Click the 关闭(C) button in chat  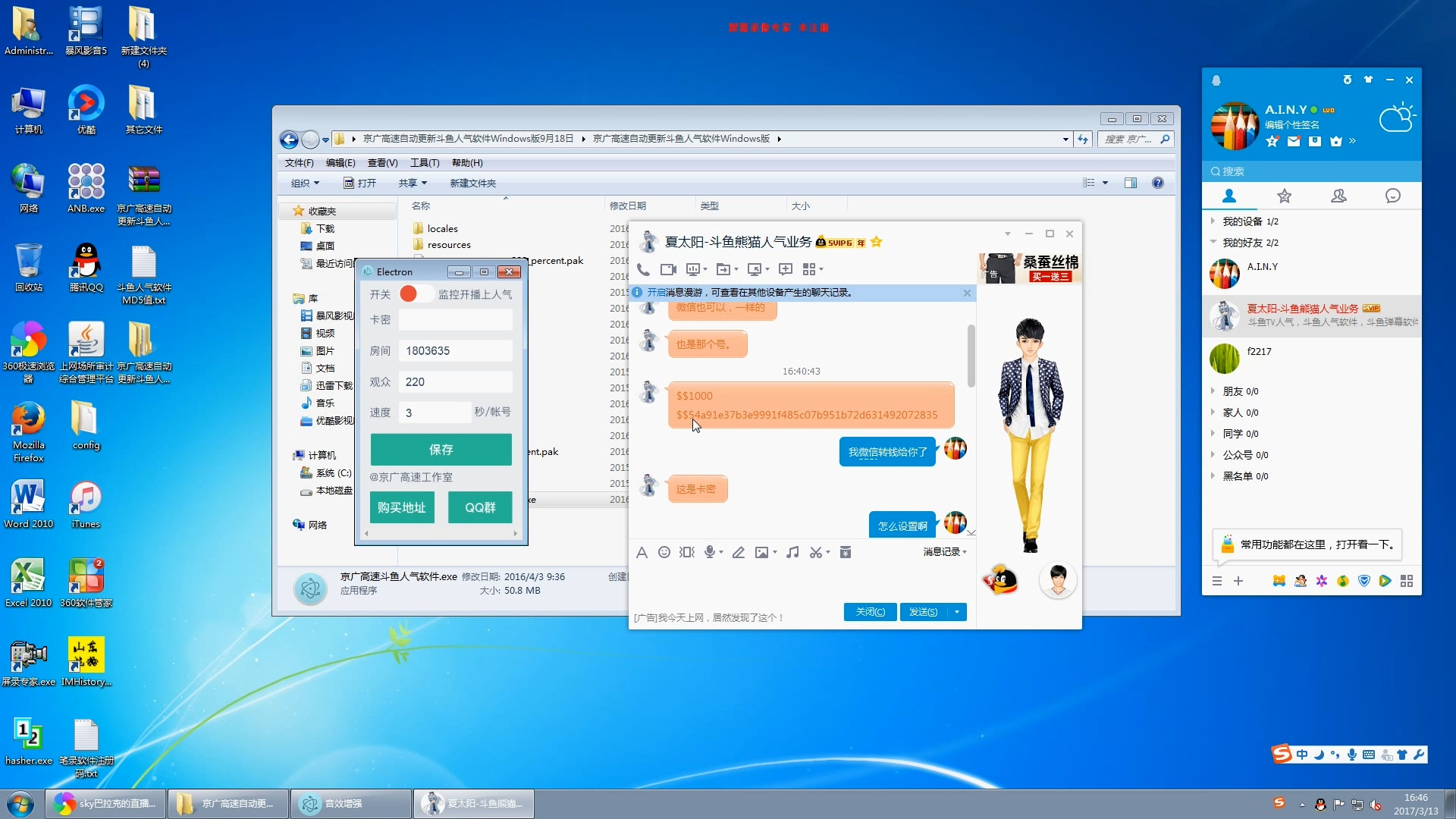coord(870,612)
